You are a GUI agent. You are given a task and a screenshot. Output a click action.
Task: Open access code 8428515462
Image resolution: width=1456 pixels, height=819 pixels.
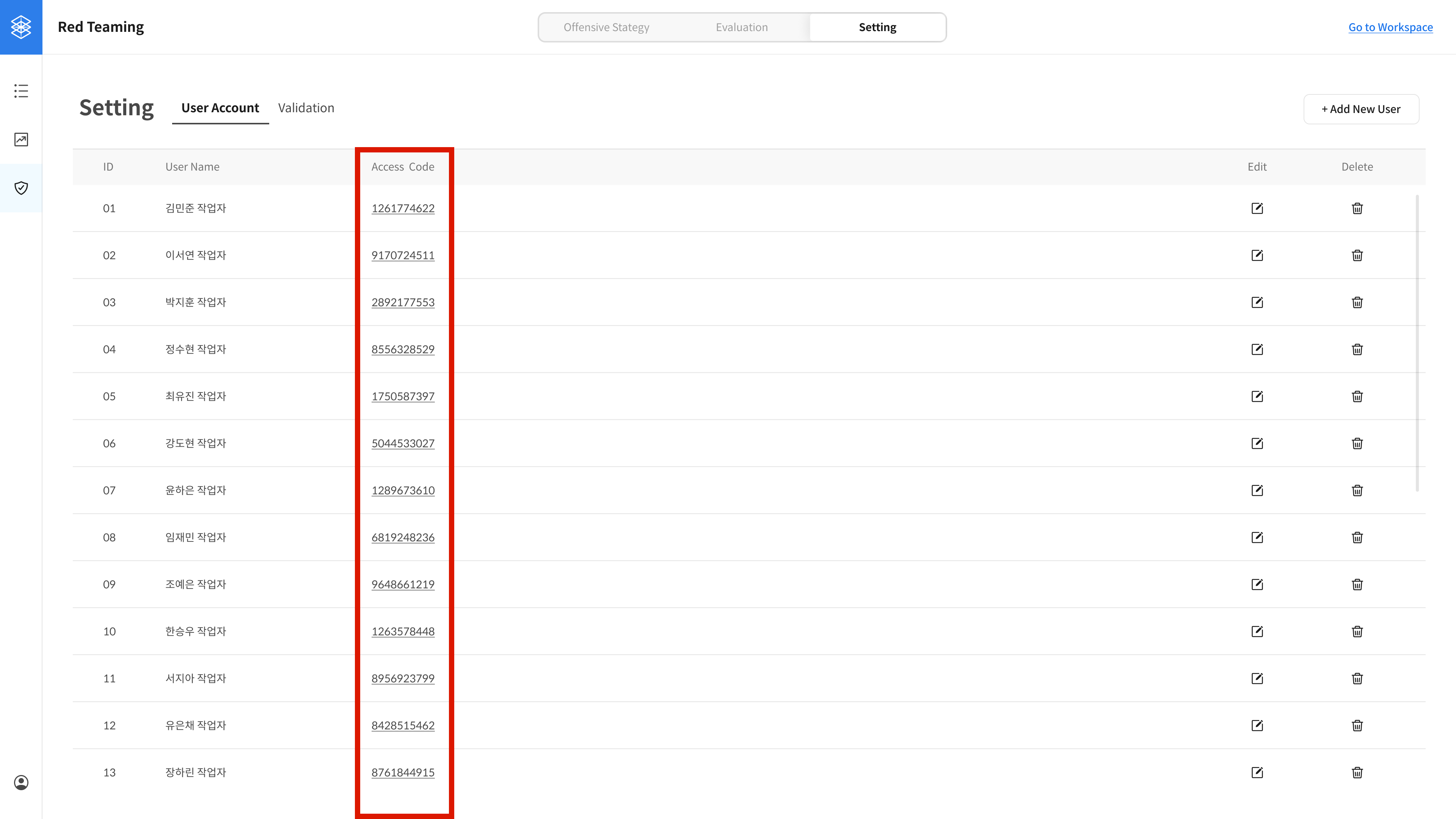[x=403, y=725]
